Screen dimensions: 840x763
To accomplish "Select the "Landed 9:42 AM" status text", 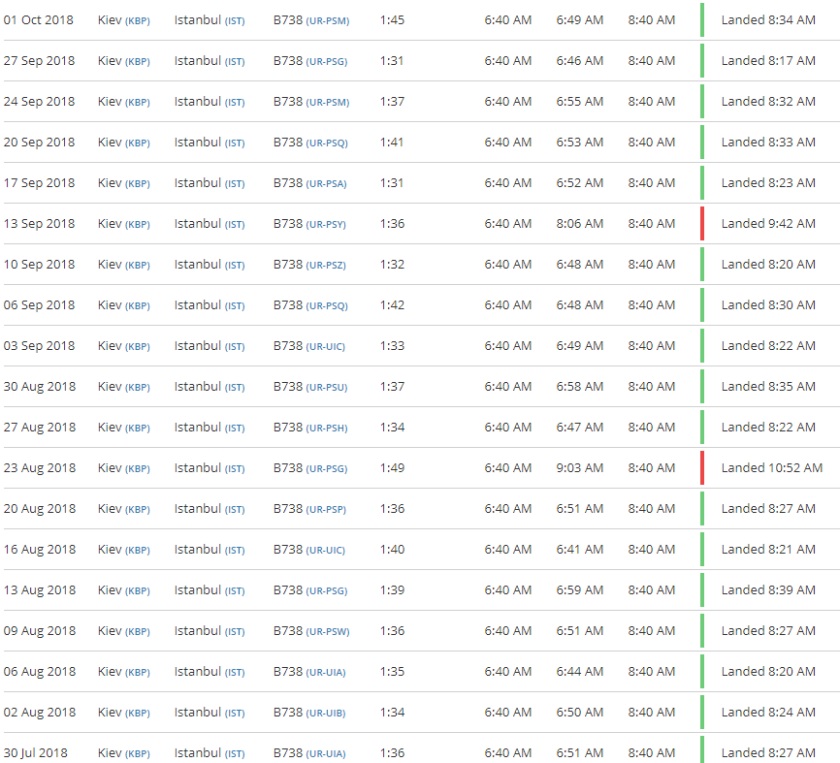I will point(768,224).
